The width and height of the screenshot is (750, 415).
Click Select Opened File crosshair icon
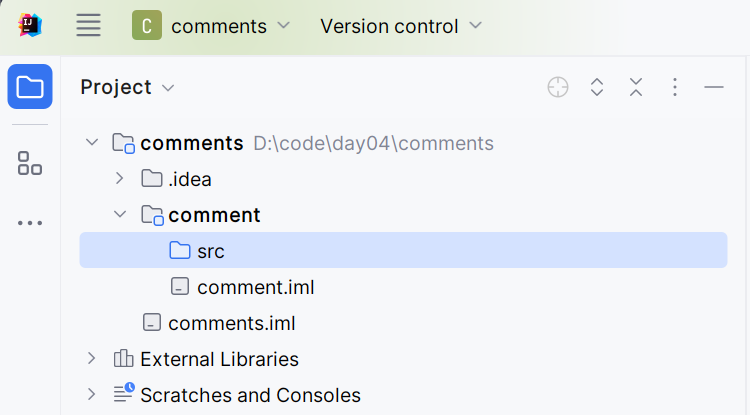pyautogui.click(x=558, y=87)
